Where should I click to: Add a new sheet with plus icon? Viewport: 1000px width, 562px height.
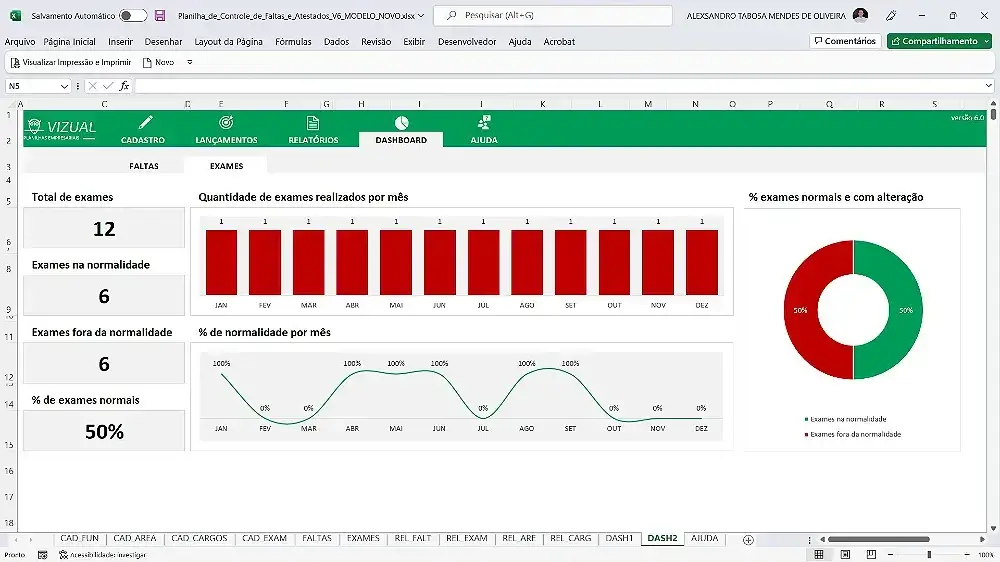(x=748, y=540)
